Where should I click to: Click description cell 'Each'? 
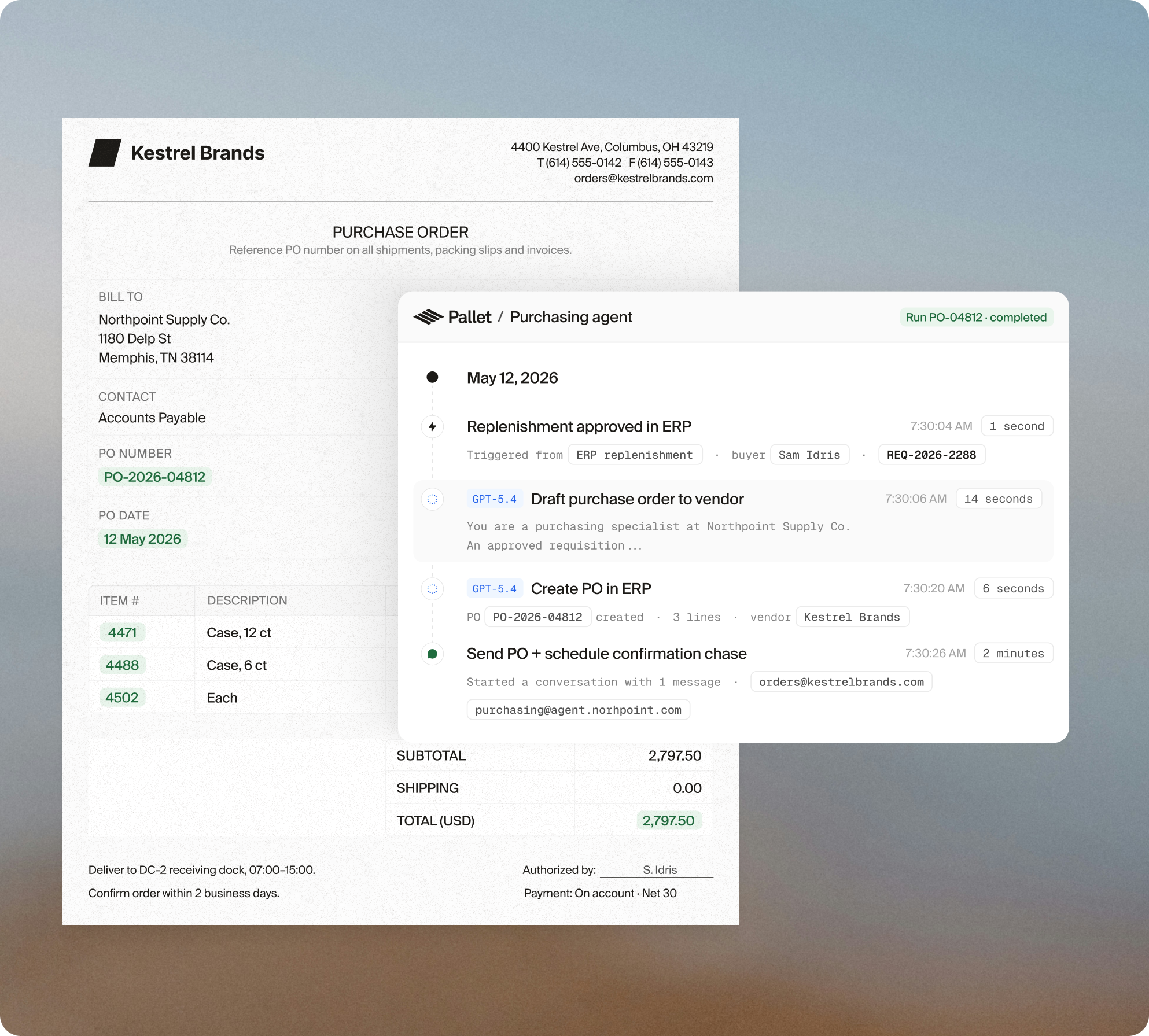point(222,698)
